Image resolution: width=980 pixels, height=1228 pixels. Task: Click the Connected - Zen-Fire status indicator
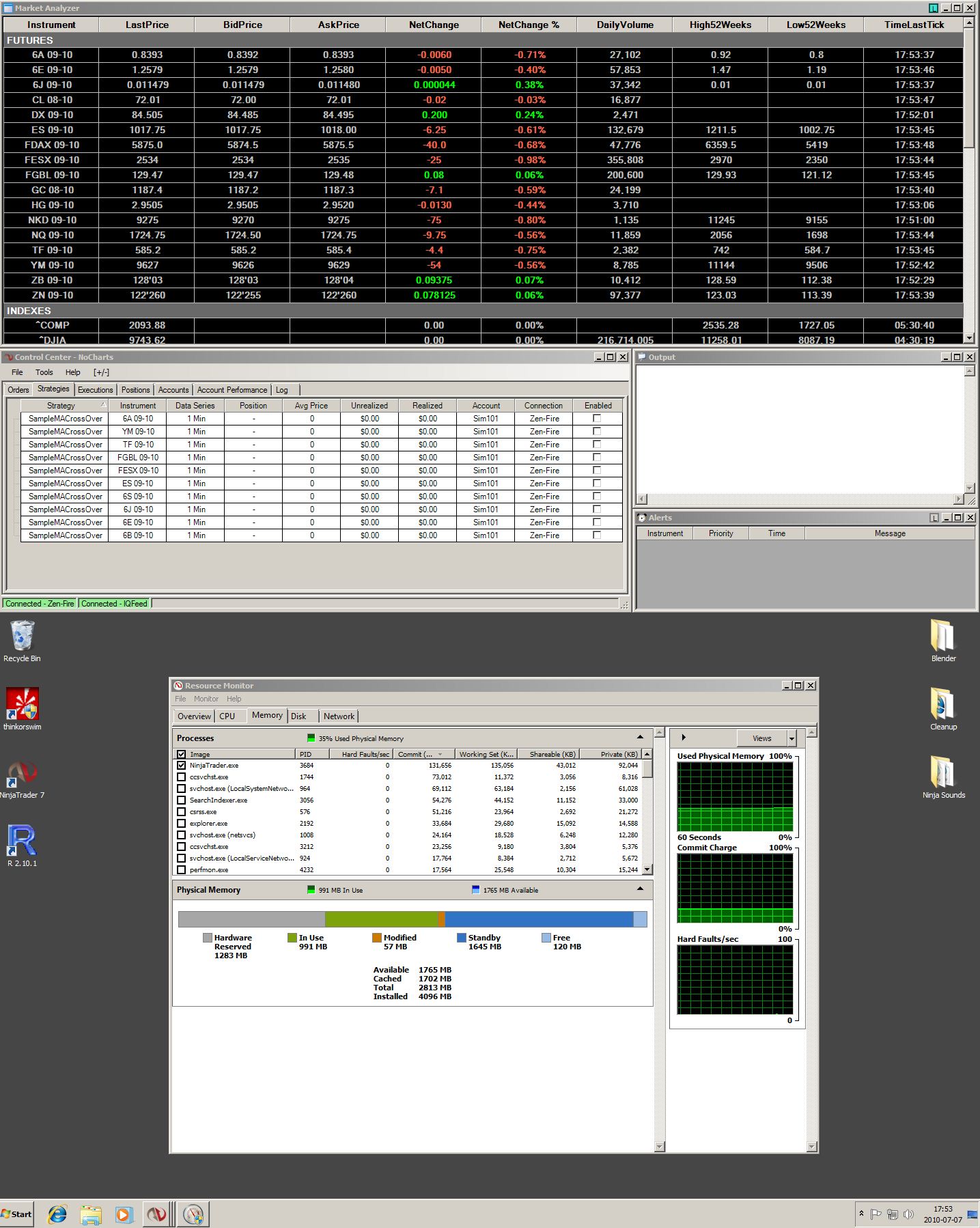40,604
